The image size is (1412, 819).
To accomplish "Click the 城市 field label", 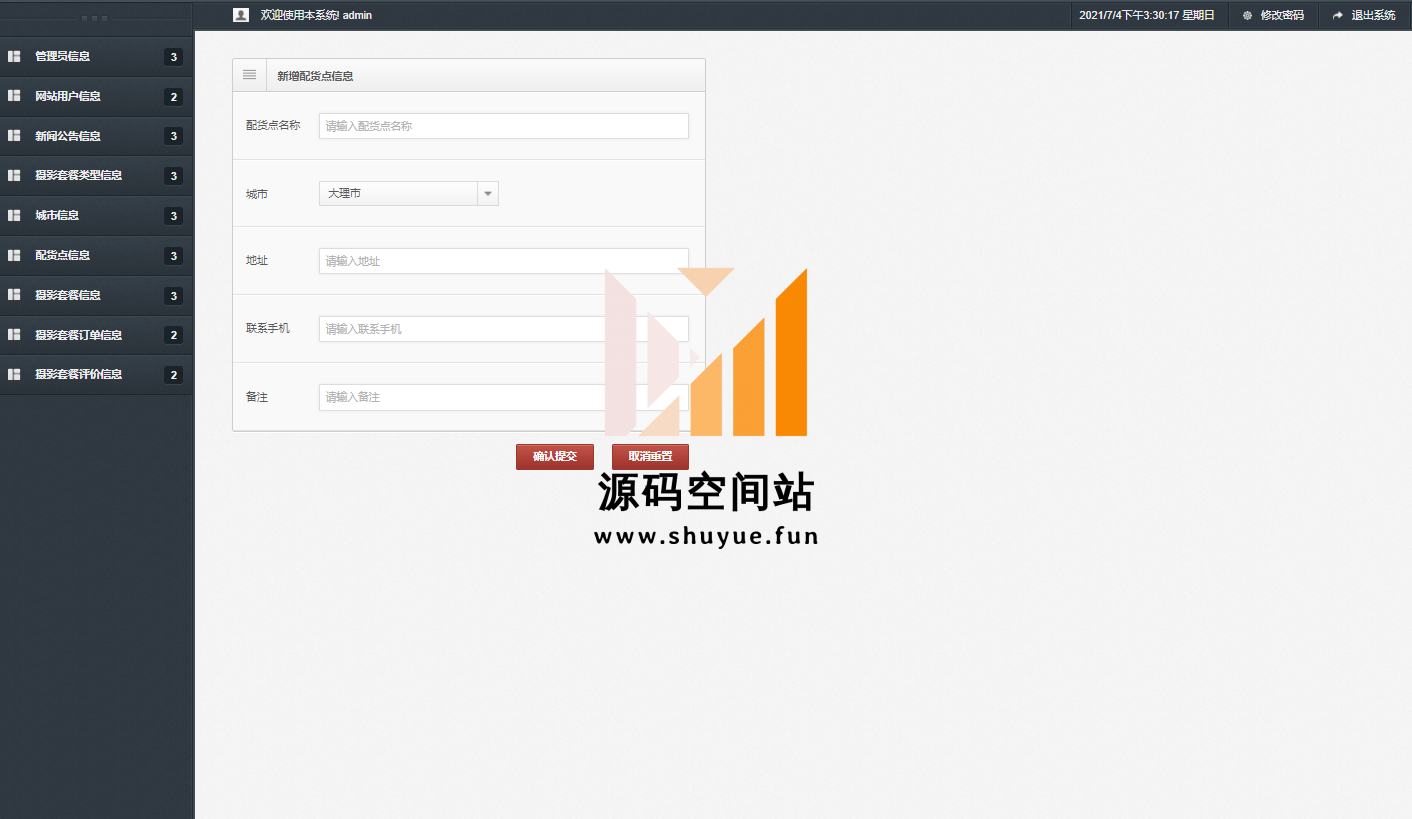I will pyautogui.click(x=257, y=194).
